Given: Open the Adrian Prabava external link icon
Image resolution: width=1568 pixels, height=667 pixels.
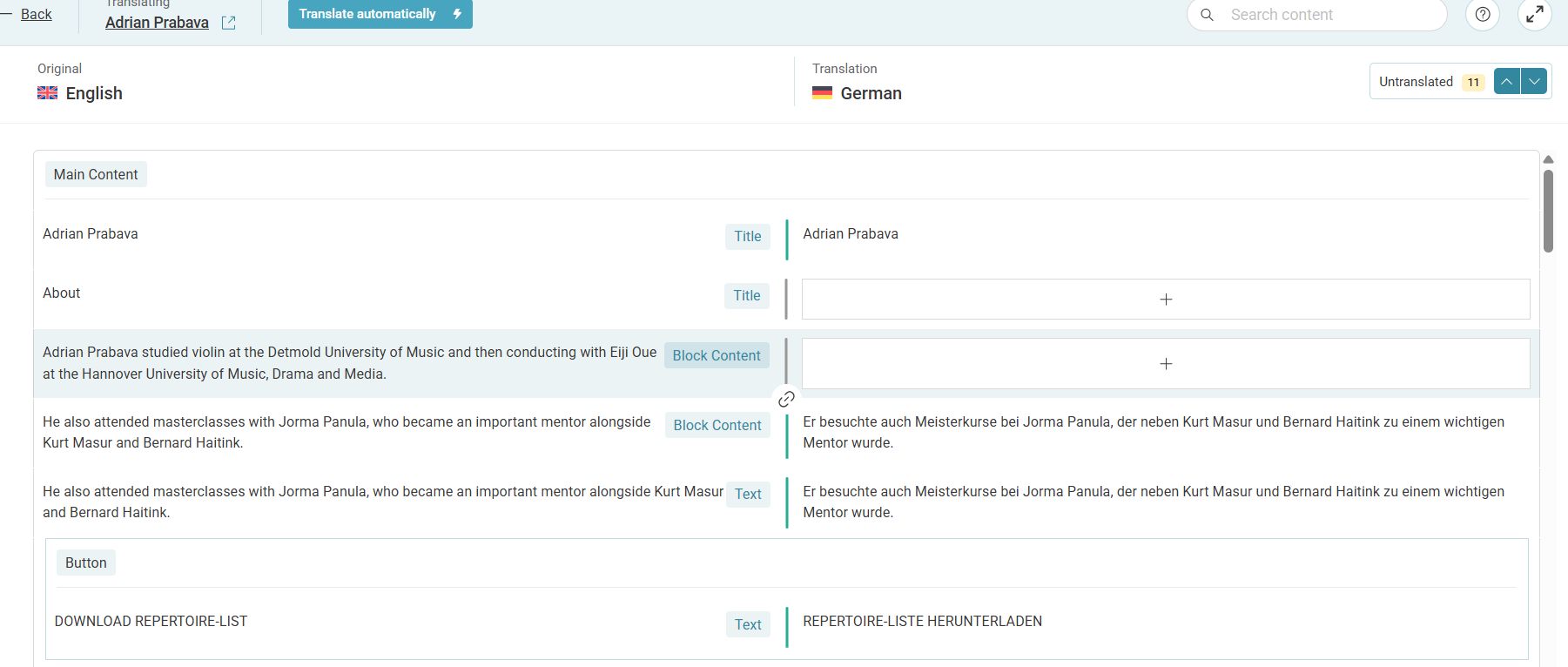Looking at the screenshot, I should (229, 24).
